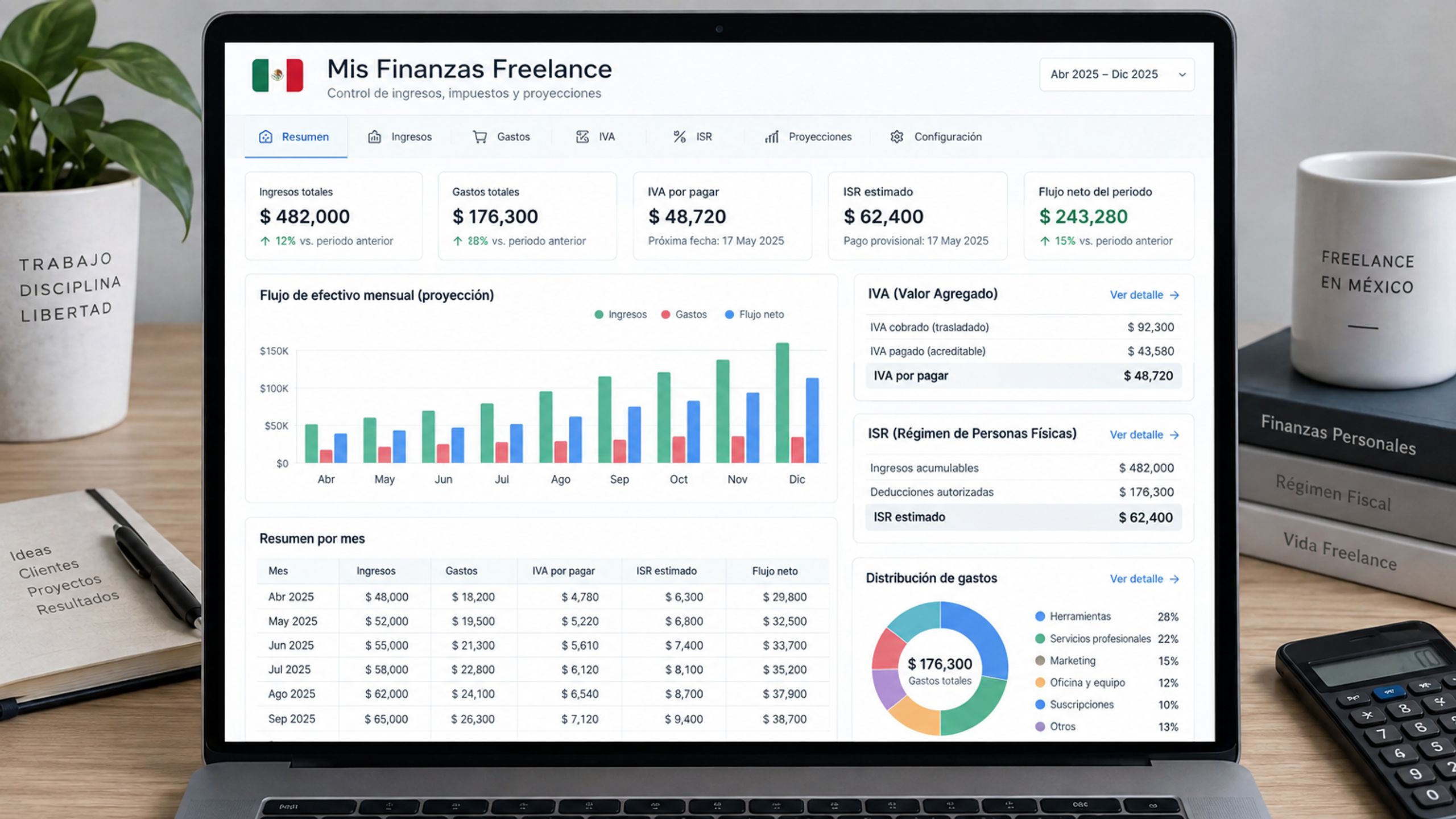This screenshot has height=819, width=1456.
Task: Click the Configuración gear icon
Action: tap(897, 136)
